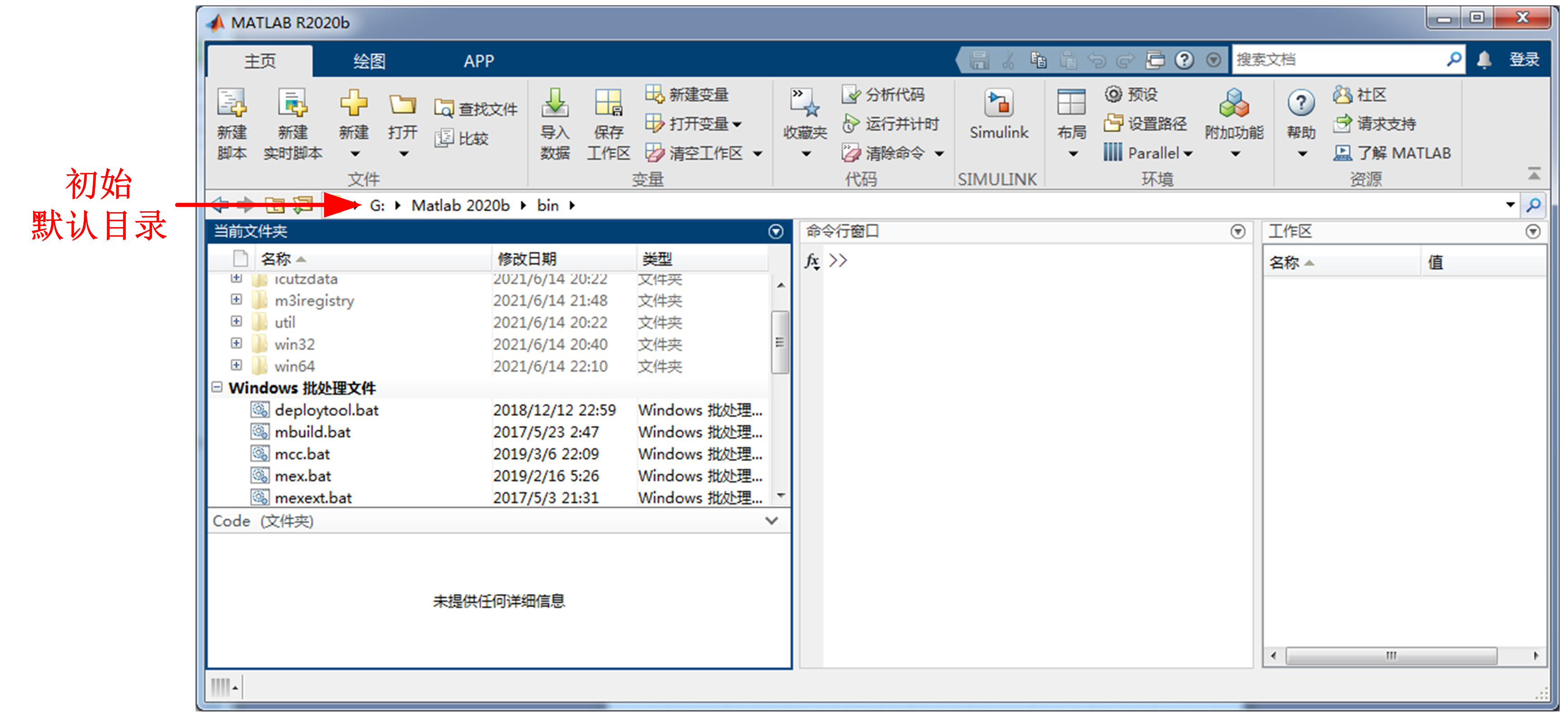Click Preferences (预设) gear icon
The width and height of the screenshot is (1568, 720).
(x=1113, y=94)
